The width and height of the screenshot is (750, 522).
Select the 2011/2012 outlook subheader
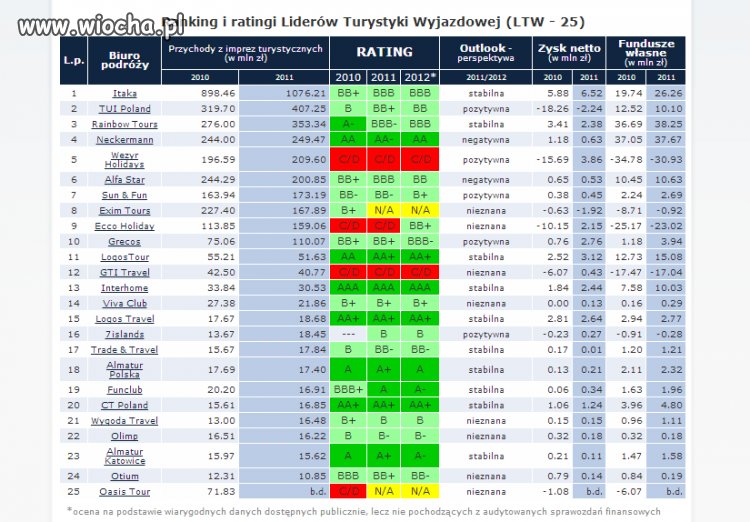[x=486, y=78]
